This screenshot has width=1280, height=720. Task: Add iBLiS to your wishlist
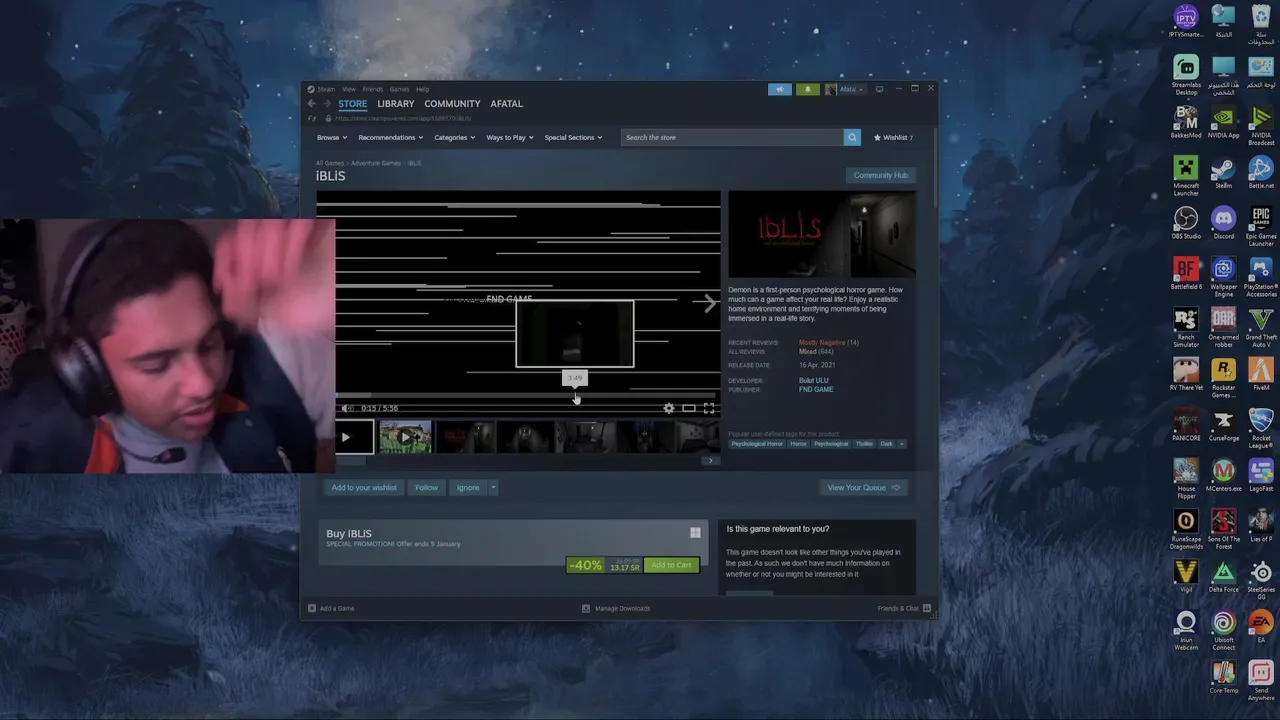coord(364,488)
